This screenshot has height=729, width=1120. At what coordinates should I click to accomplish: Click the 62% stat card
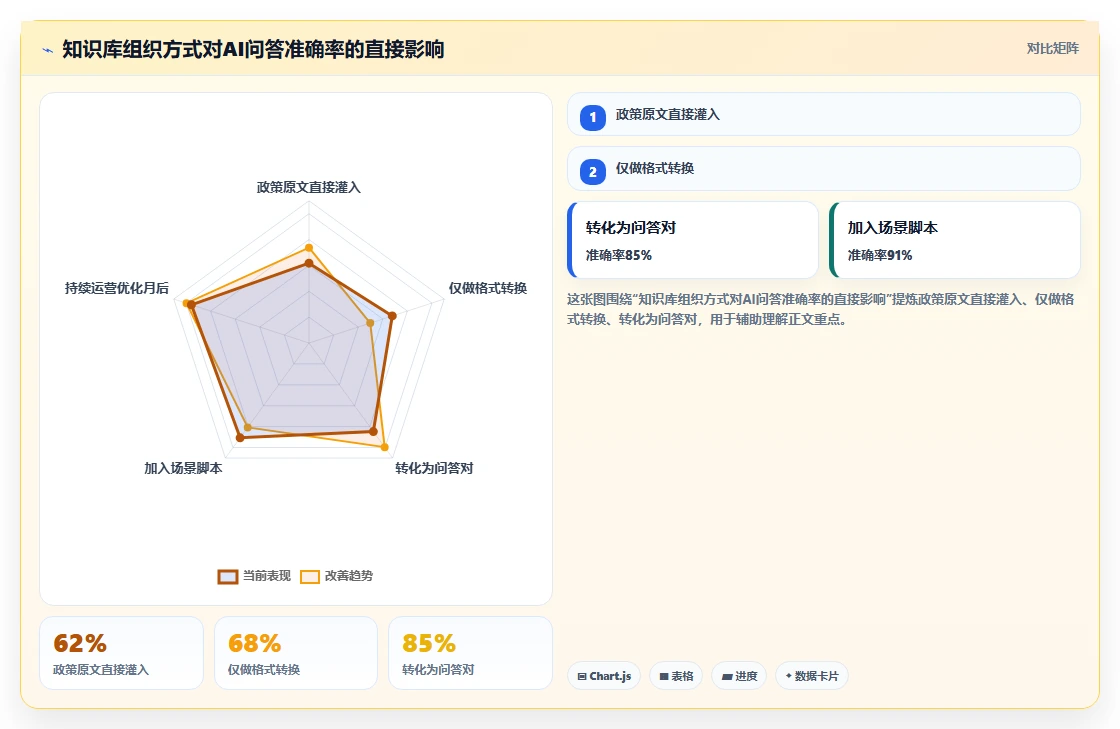pyautogui.click(x=121, y=653)
